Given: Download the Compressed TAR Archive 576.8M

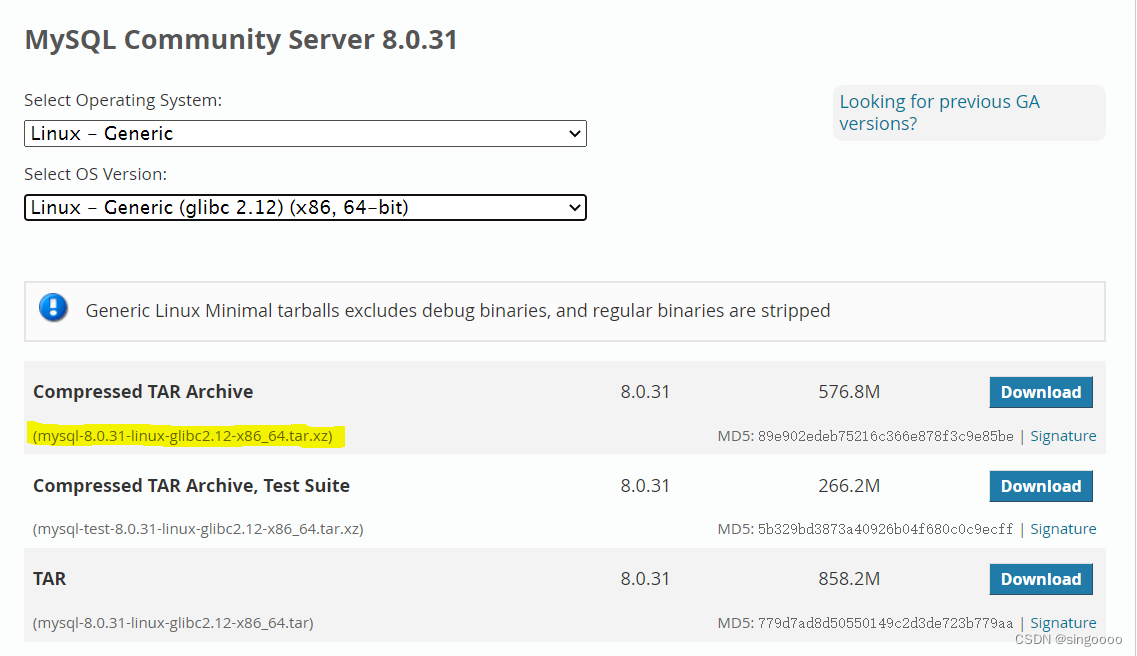Looking at the screenshot, I should 1041,392.
